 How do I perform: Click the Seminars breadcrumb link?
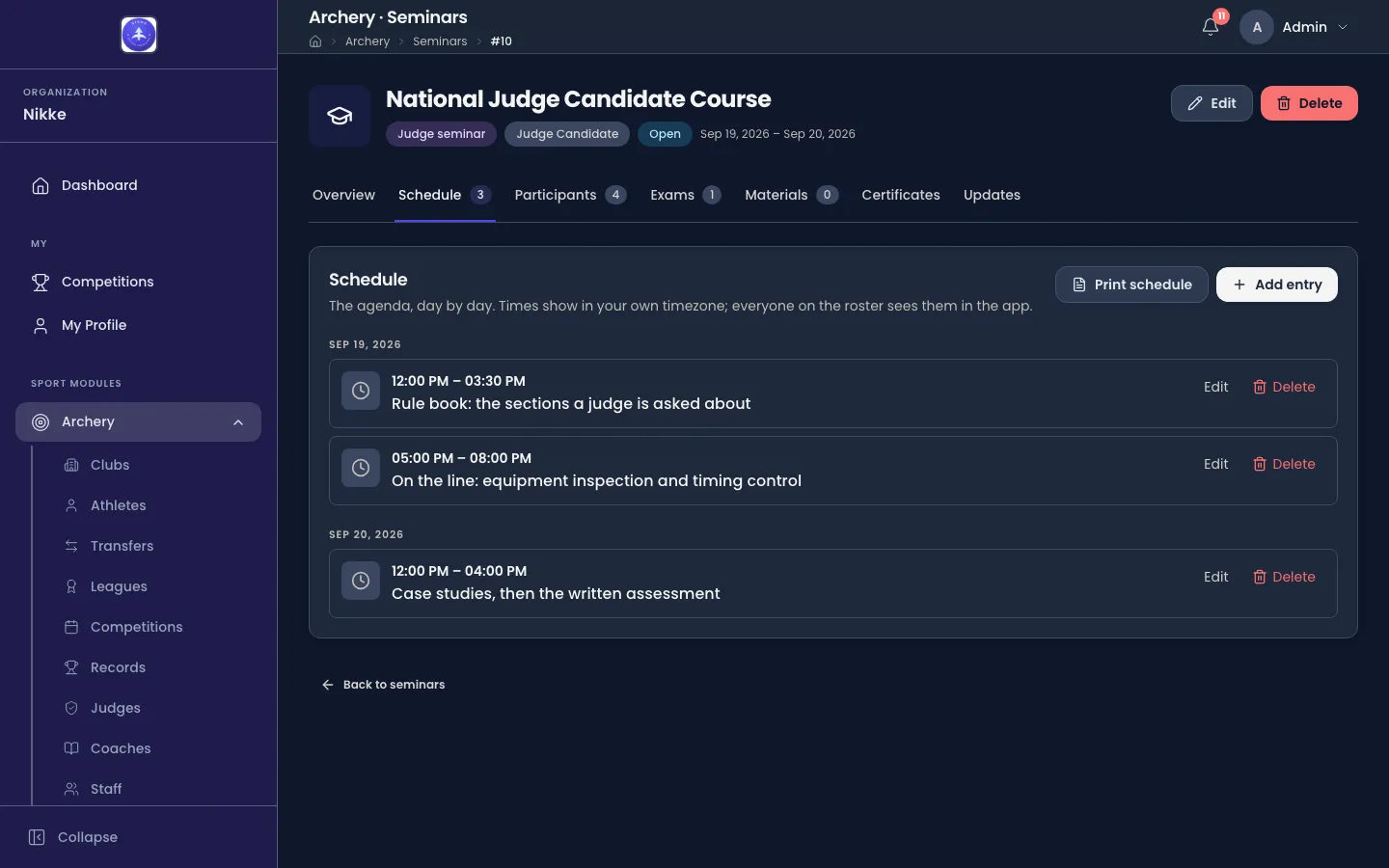pos(440,41)
